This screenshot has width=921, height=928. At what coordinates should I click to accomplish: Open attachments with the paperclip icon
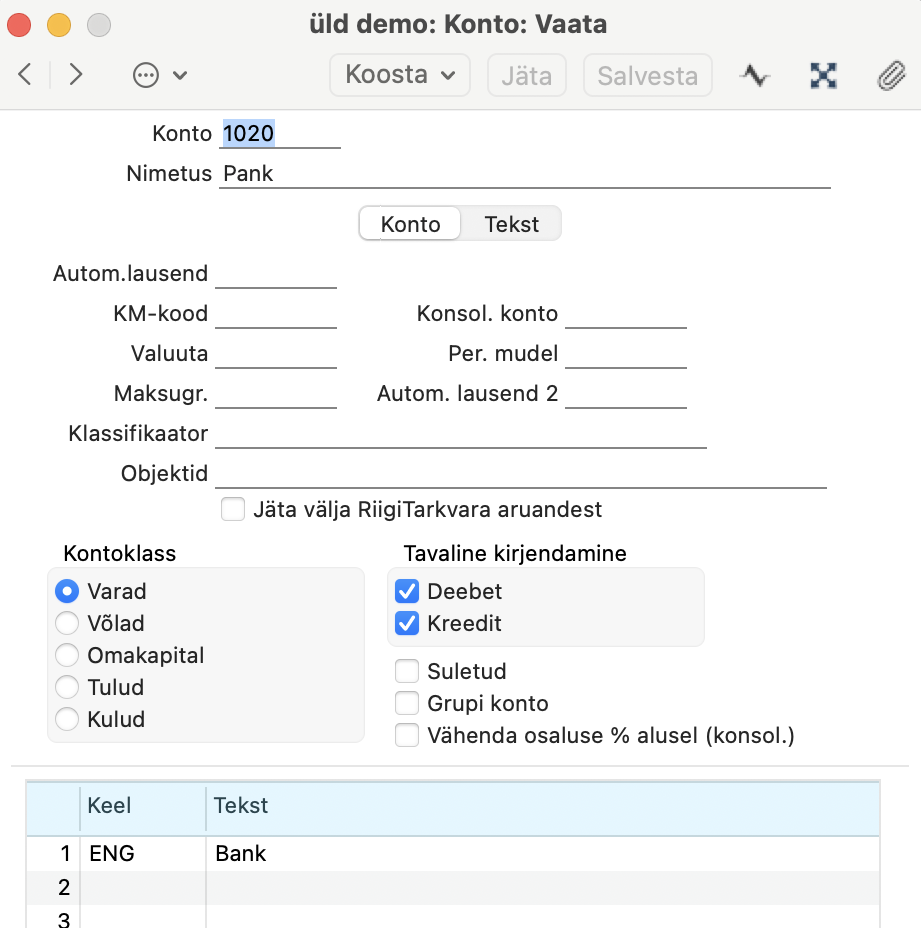[x=891, y=75]
